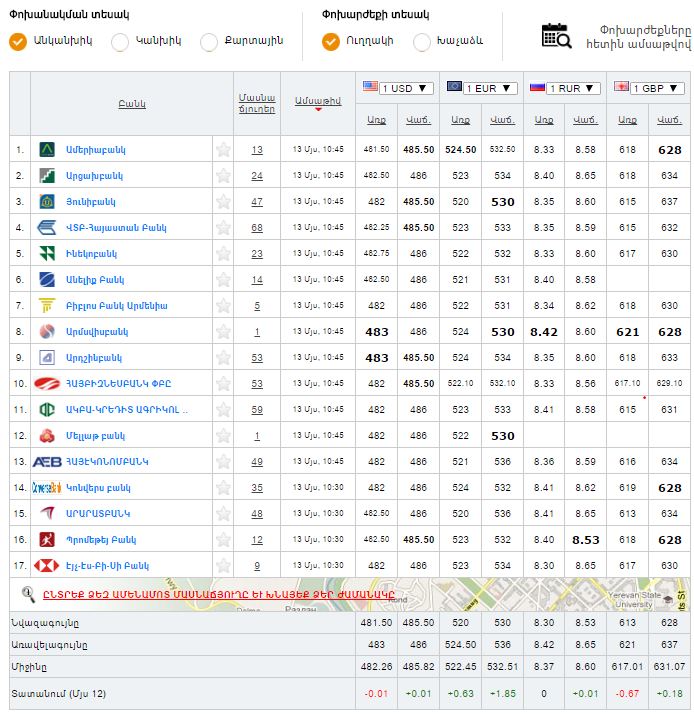Click the Yerevan map thumbnail
The width and height of the screenshot is (694, 718).
[x=550, y=594]
